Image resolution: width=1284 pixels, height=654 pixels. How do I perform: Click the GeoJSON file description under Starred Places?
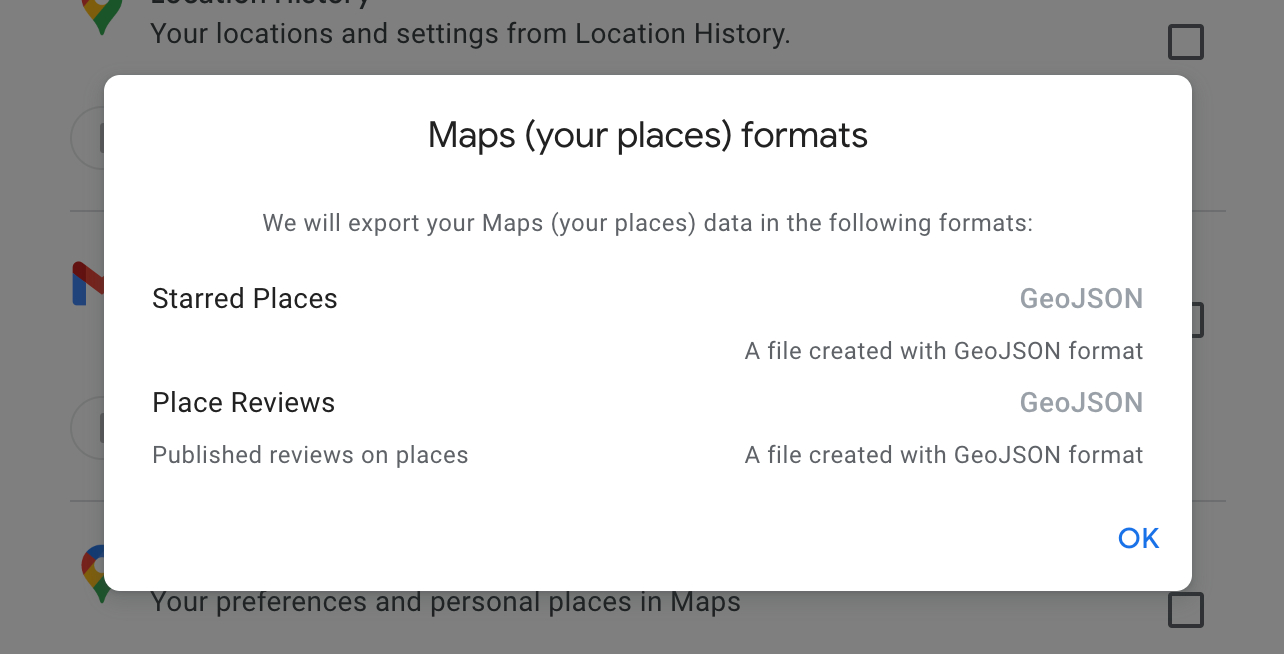tap(943, 351)
